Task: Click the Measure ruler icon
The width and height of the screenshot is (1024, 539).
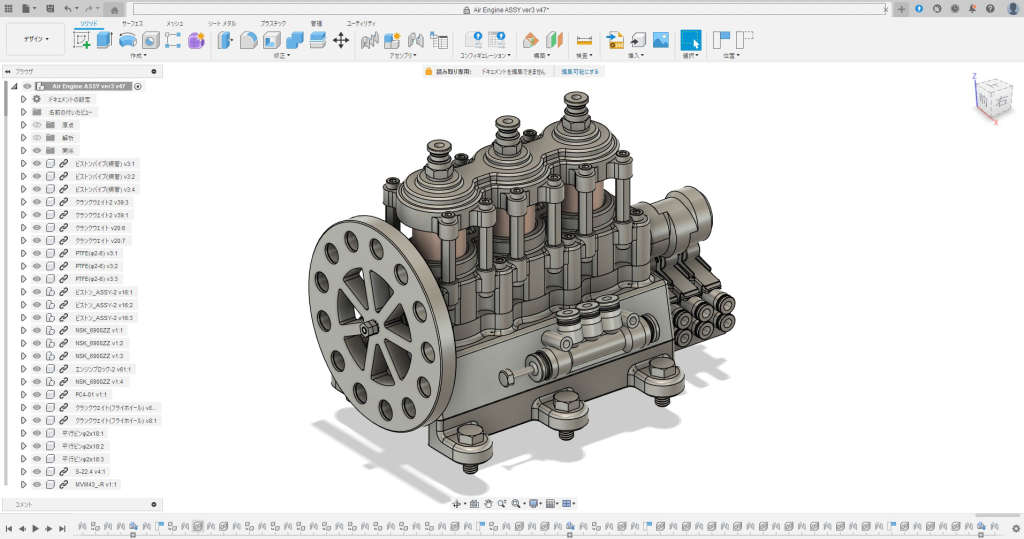Action: (x=585, y=40)
